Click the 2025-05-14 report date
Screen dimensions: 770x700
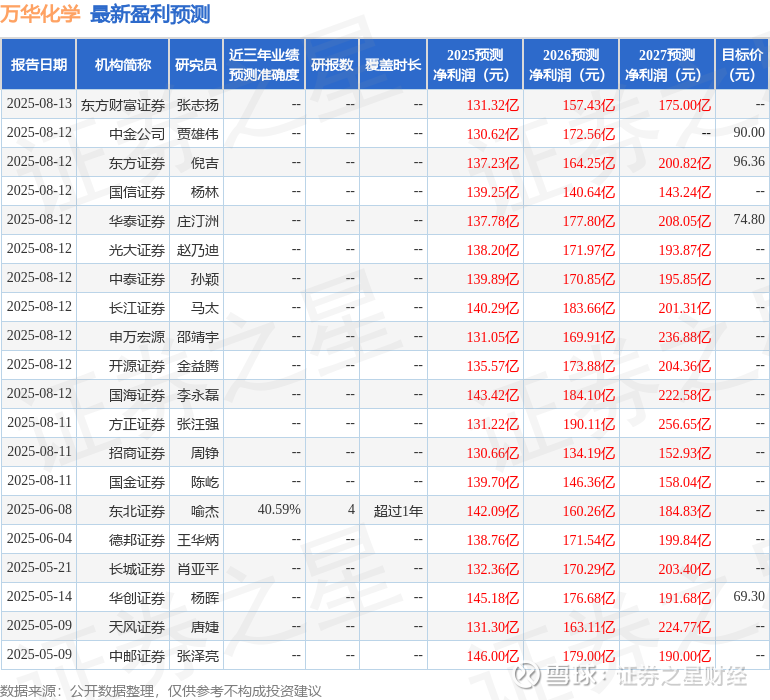[39, 596]
